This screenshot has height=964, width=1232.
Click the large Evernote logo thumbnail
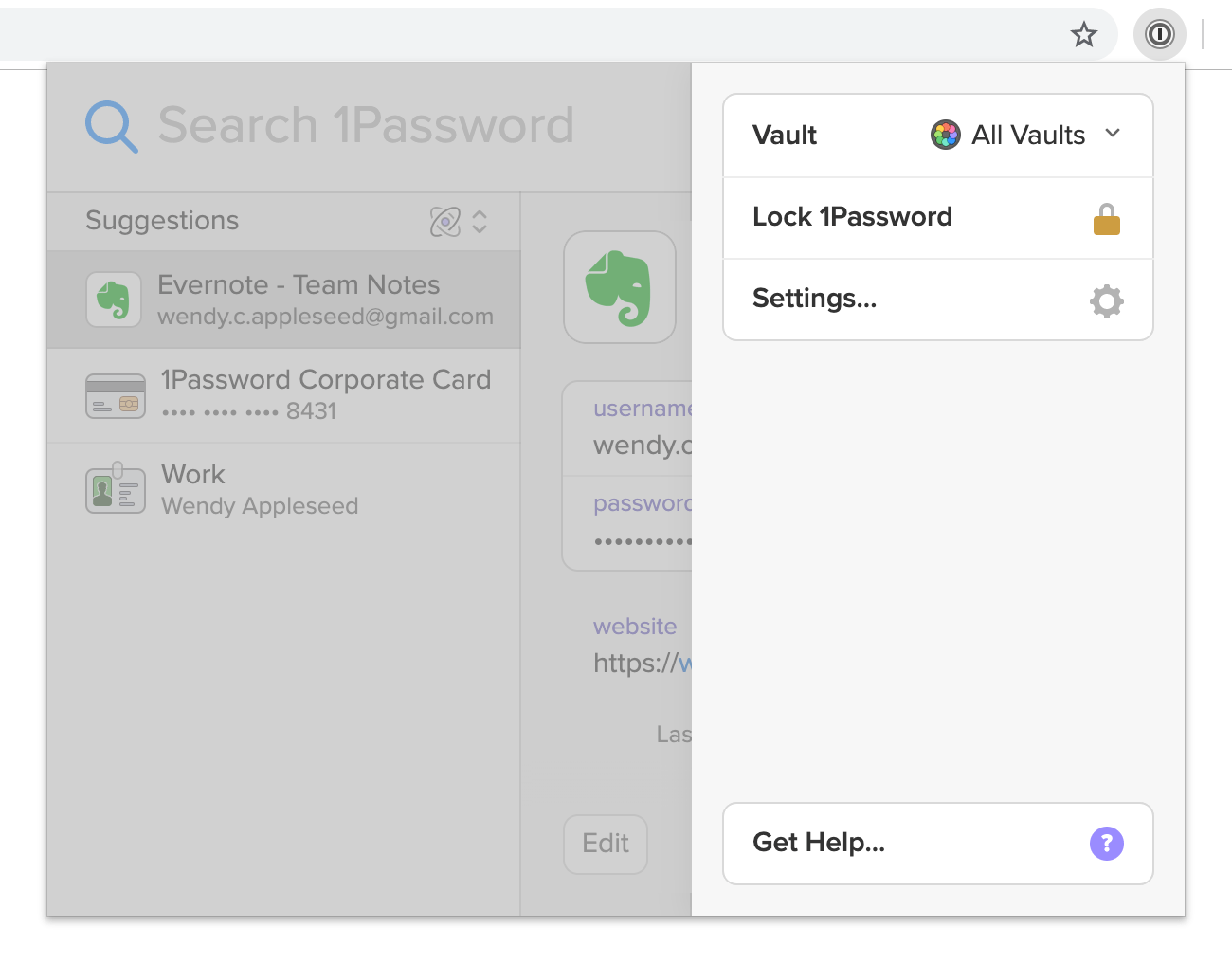(620, 287)
